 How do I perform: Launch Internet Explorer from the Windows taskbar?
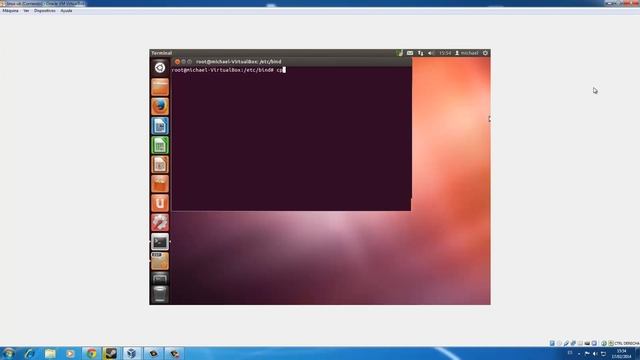coord(29,353)
